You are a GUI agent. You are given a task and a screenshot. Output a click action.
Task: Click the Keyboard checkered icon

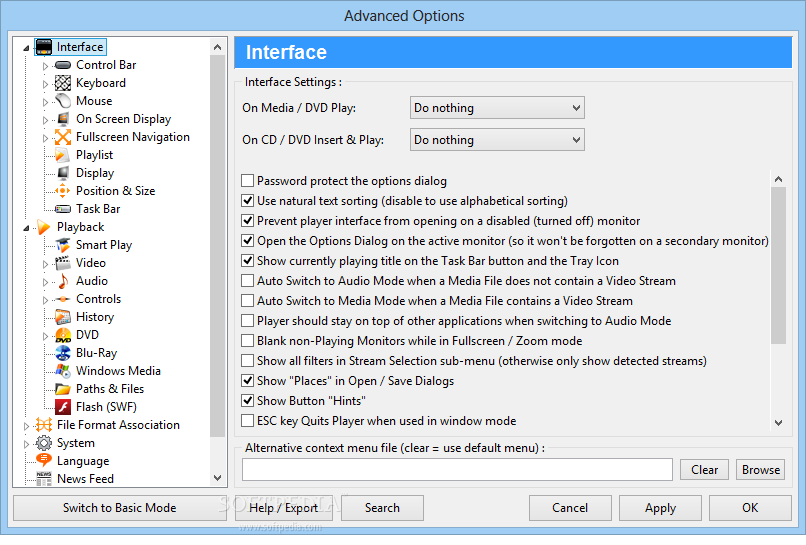coord(63,83)
